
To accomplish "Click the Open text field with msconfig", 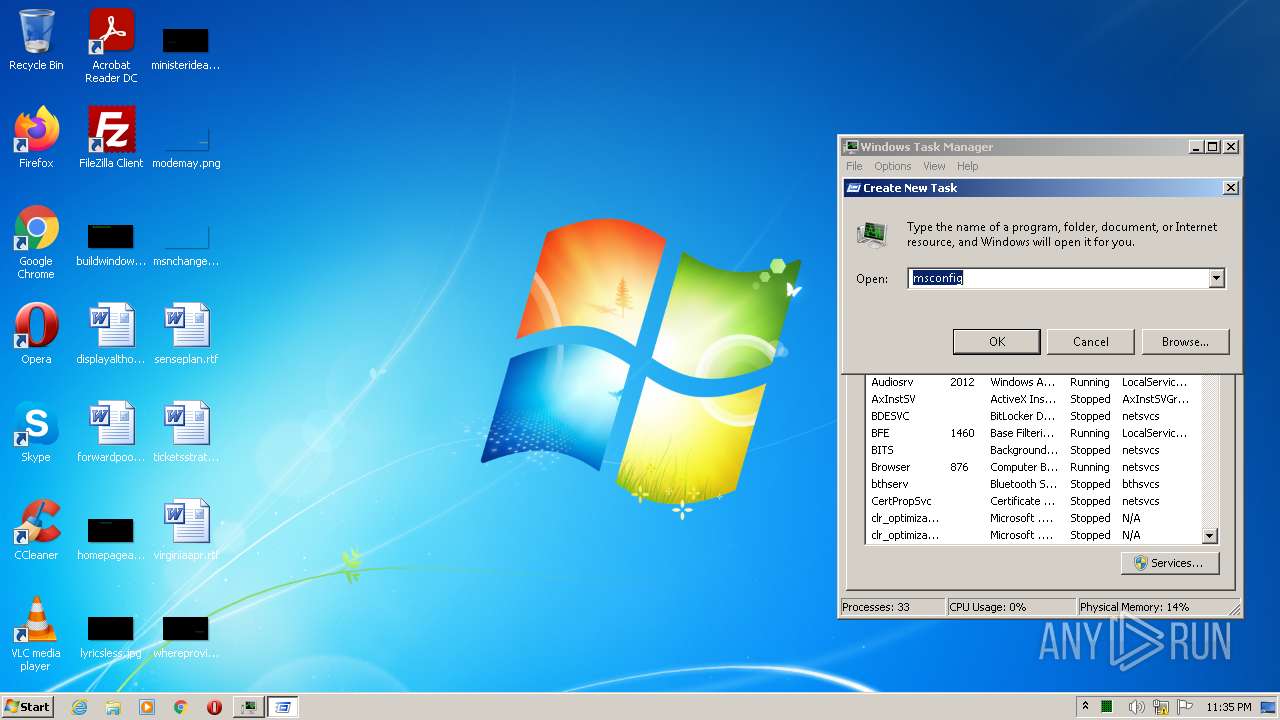I will (1058, 278).
